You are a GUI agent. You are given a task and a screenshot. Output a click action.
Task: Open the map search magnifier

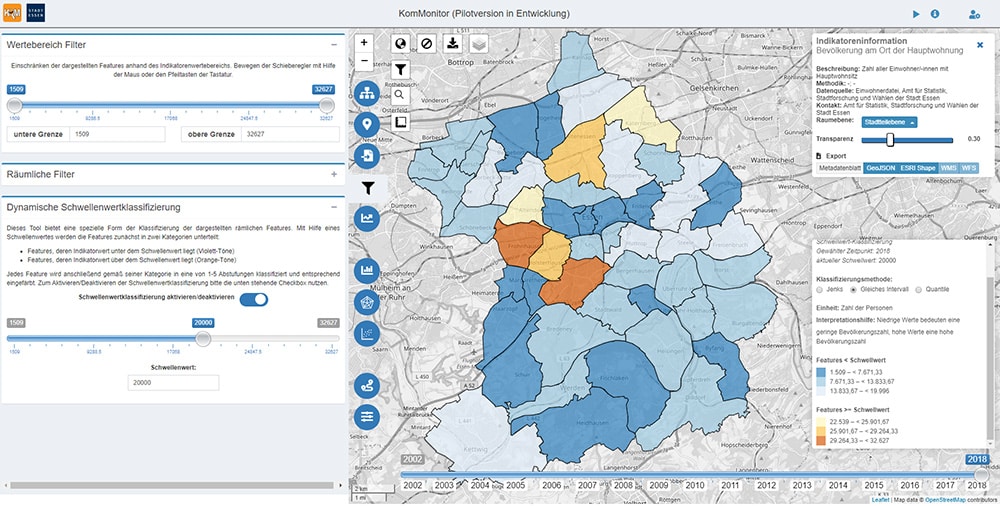(400, 96)
